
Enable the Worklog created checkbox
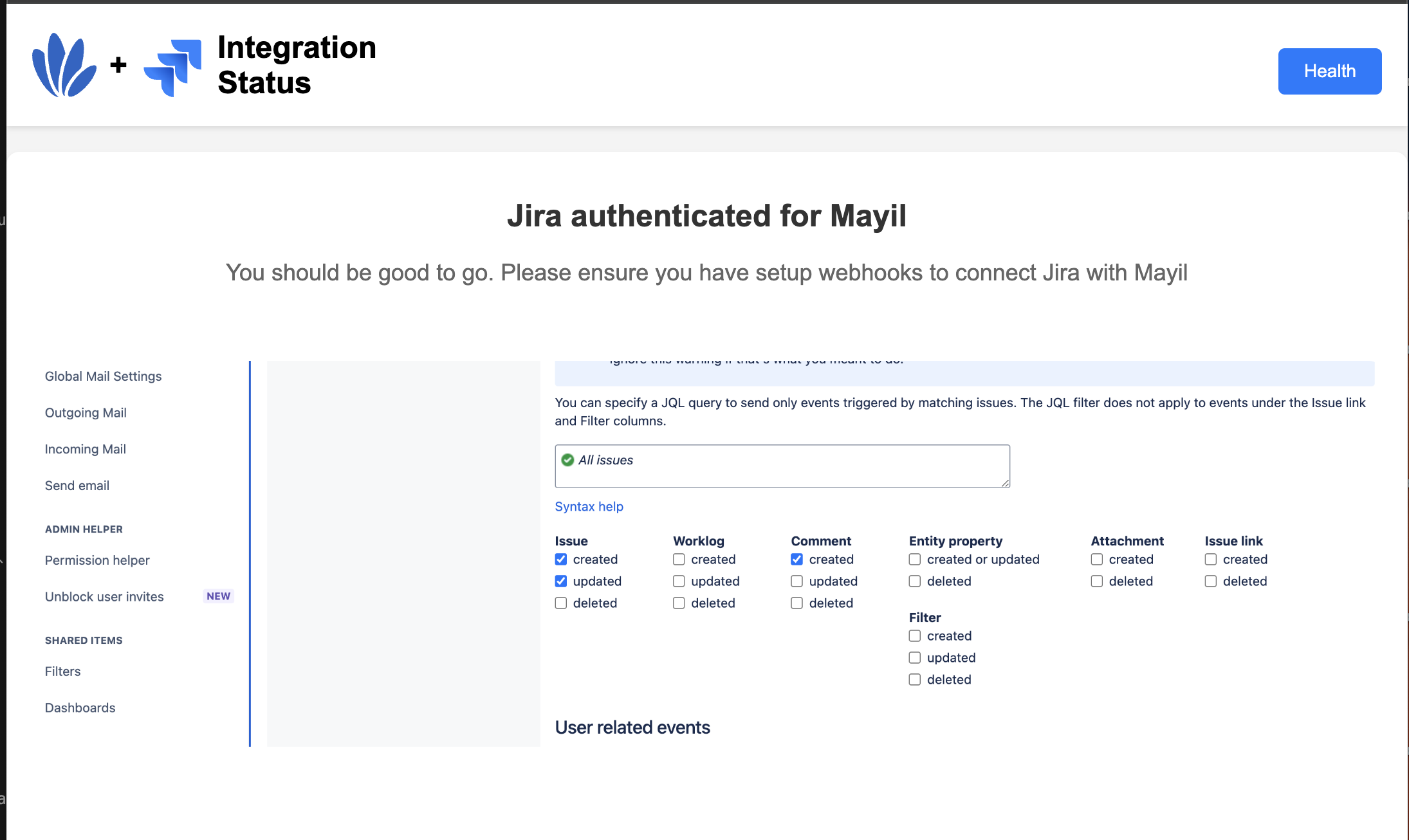(679, 559)
